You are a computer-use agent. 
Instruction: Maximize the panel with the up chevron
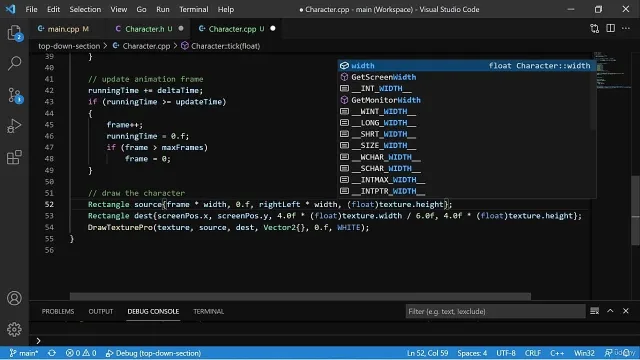coord(610,311)
